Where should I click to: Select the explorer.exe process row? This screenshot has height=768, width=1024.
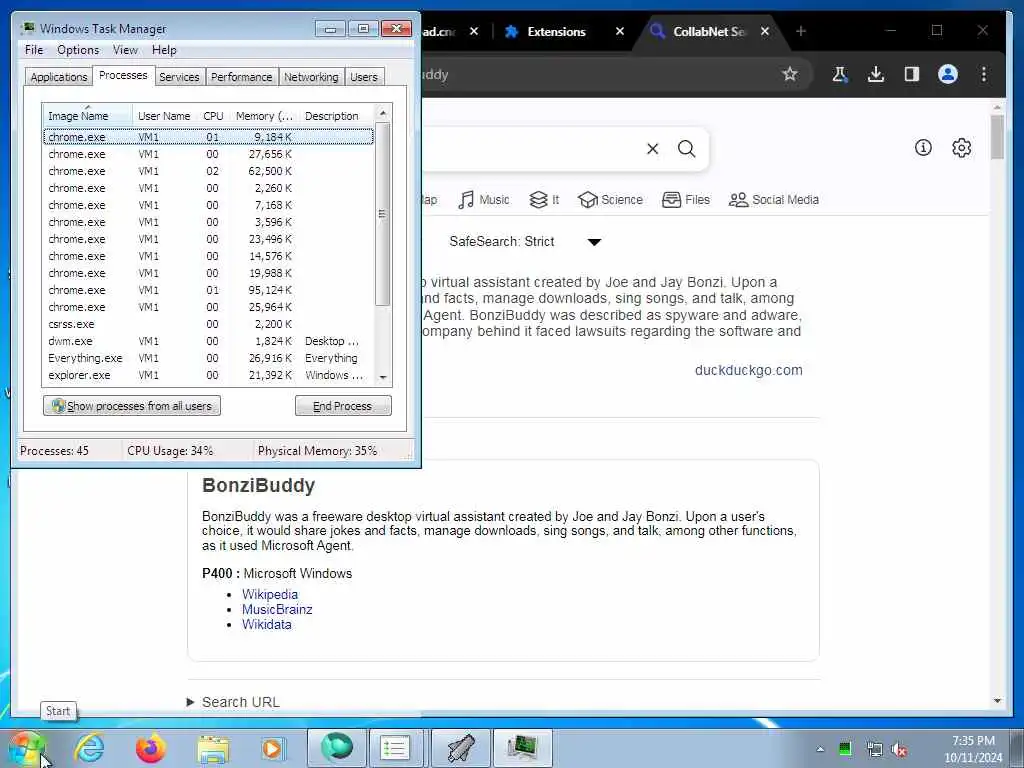pyautogui.click(x=208, y=375)
